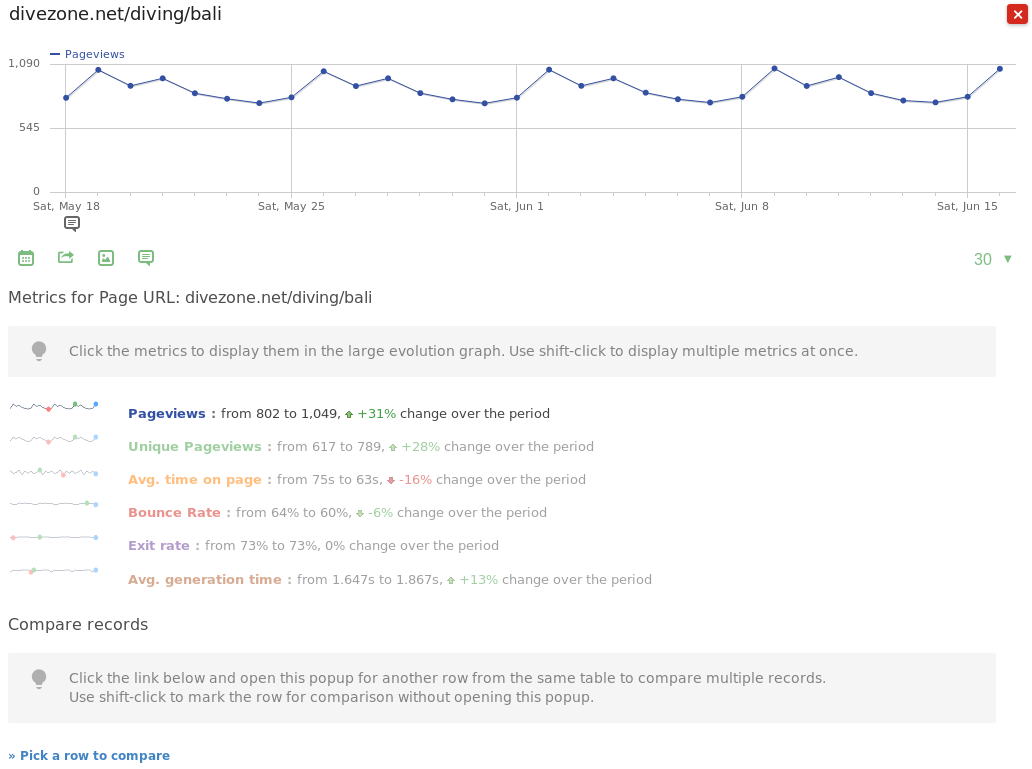Image resolution: width=1032 pixels, height=769 pixels.
Task: Click the arrow next to the 30 selector
Action: point(1008,258)
